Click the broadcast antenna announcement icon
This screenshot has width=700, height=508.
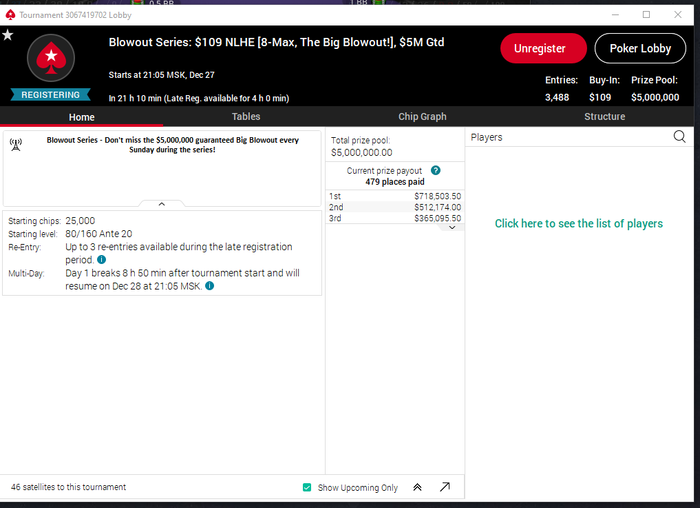pos(16,145)
